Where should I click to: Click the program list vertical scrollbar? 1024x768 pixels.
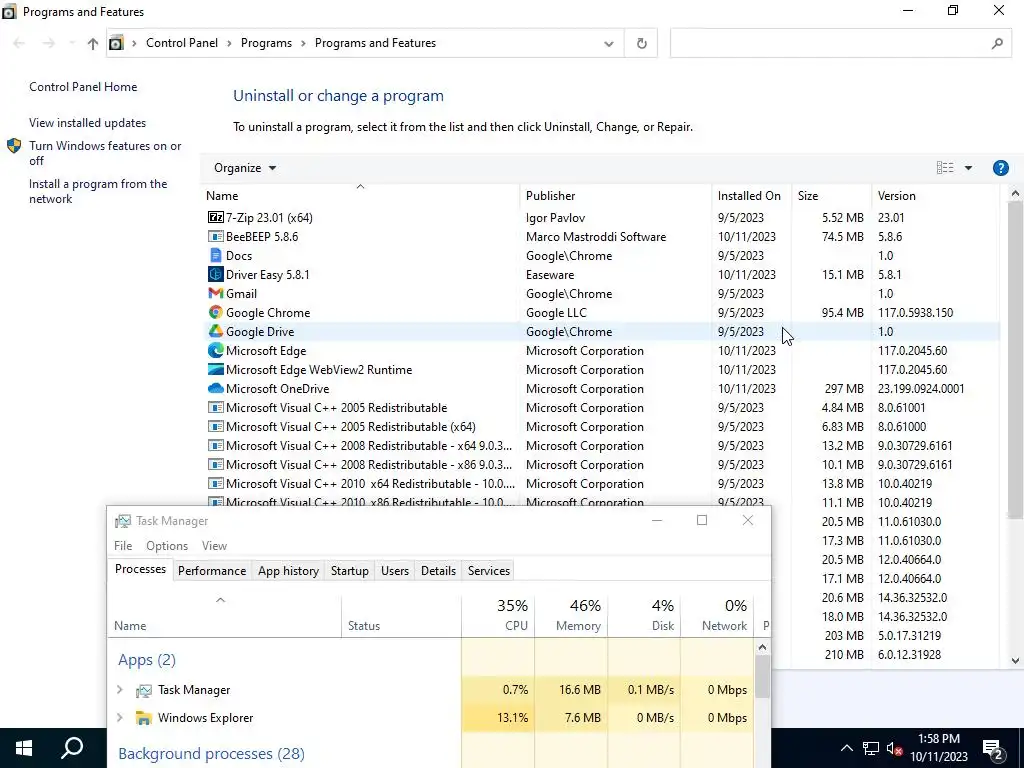pyautogui.click(x=1015, y=359)
